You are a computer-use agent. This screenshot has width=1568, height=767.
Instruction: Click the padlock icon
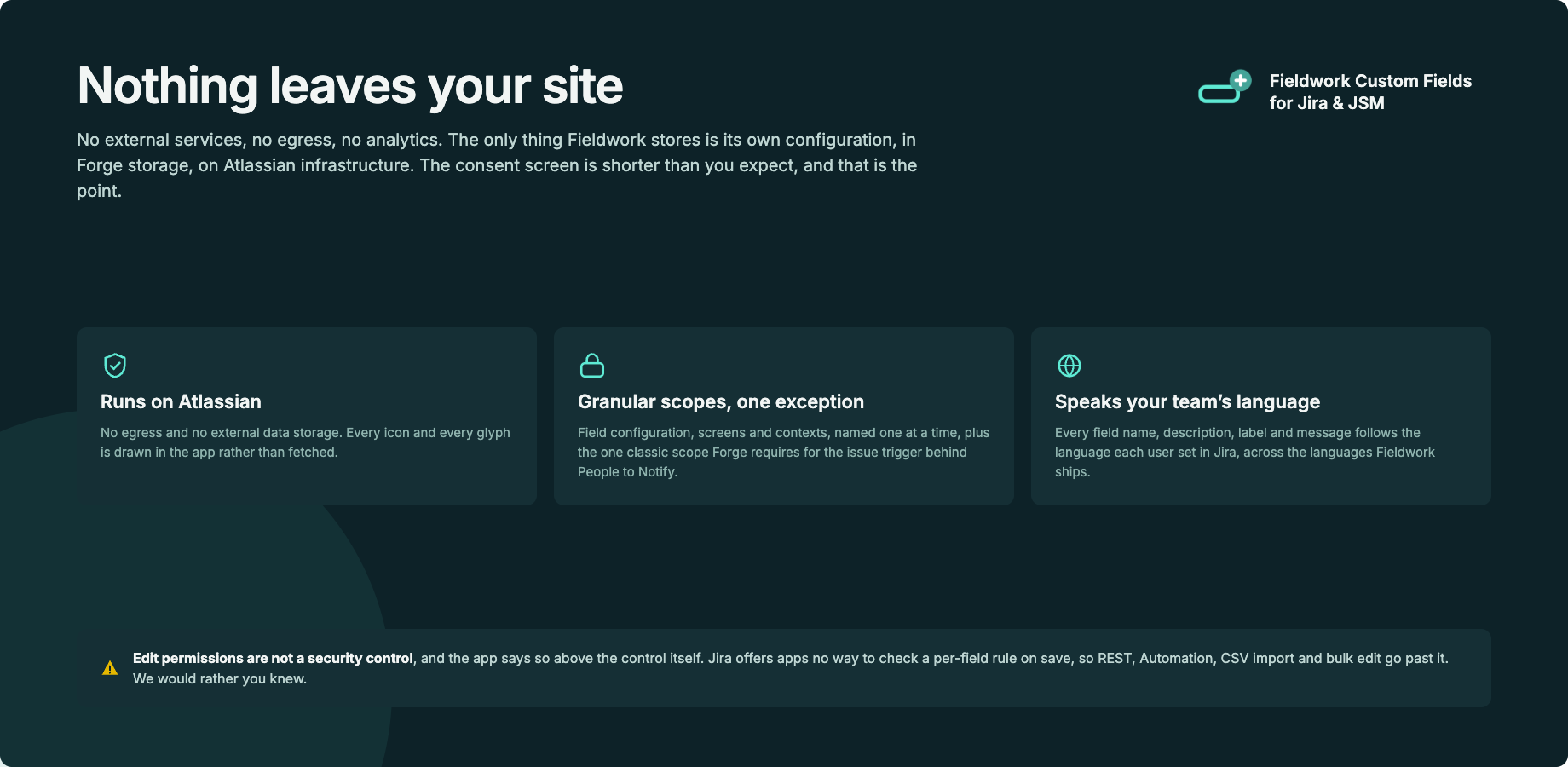coord(592,366)
